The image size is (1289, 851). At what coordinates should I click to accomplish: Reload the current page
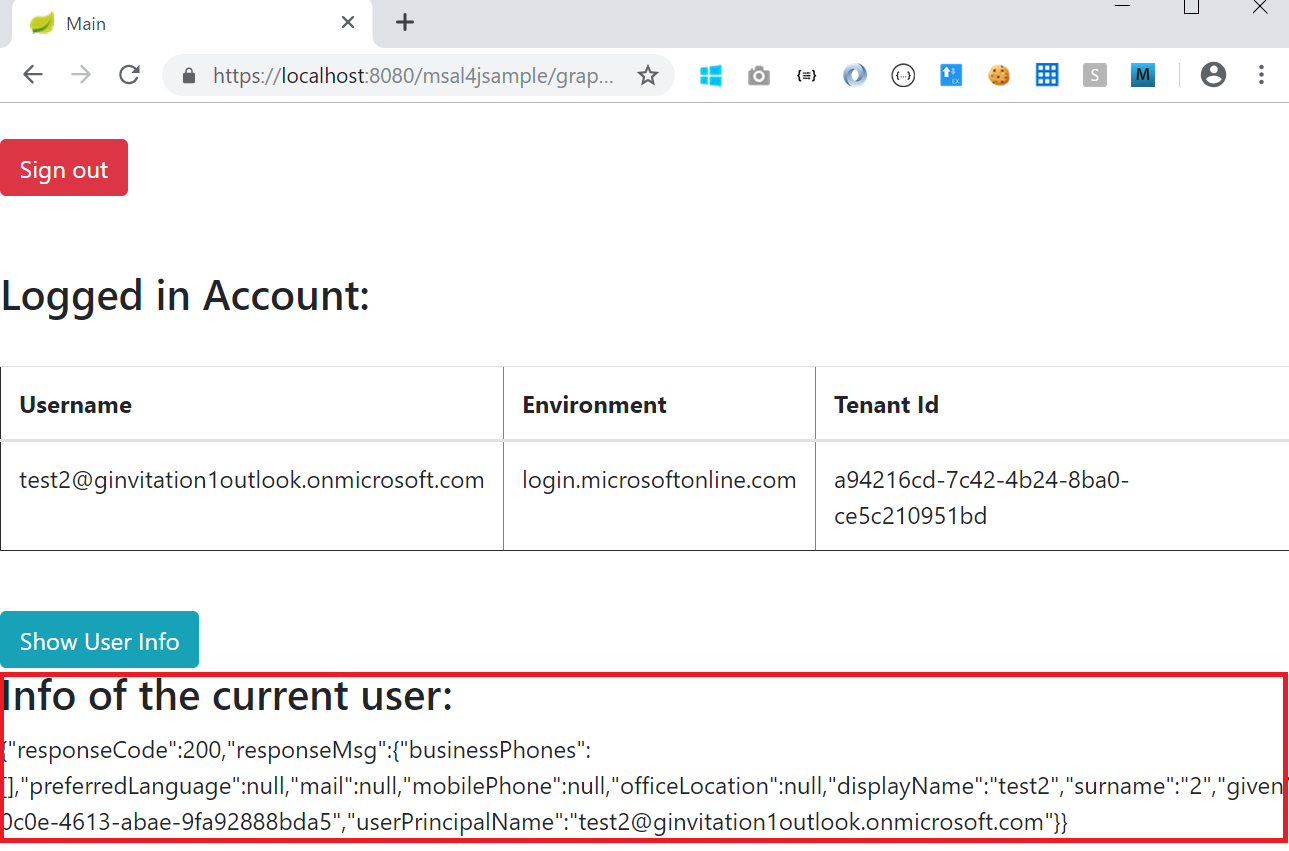(x=129, y=75)
